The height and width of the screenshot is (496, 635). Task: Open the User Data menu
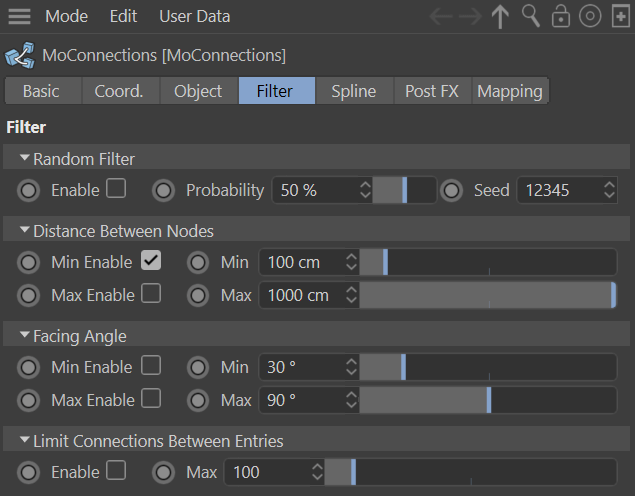point(194,17)
